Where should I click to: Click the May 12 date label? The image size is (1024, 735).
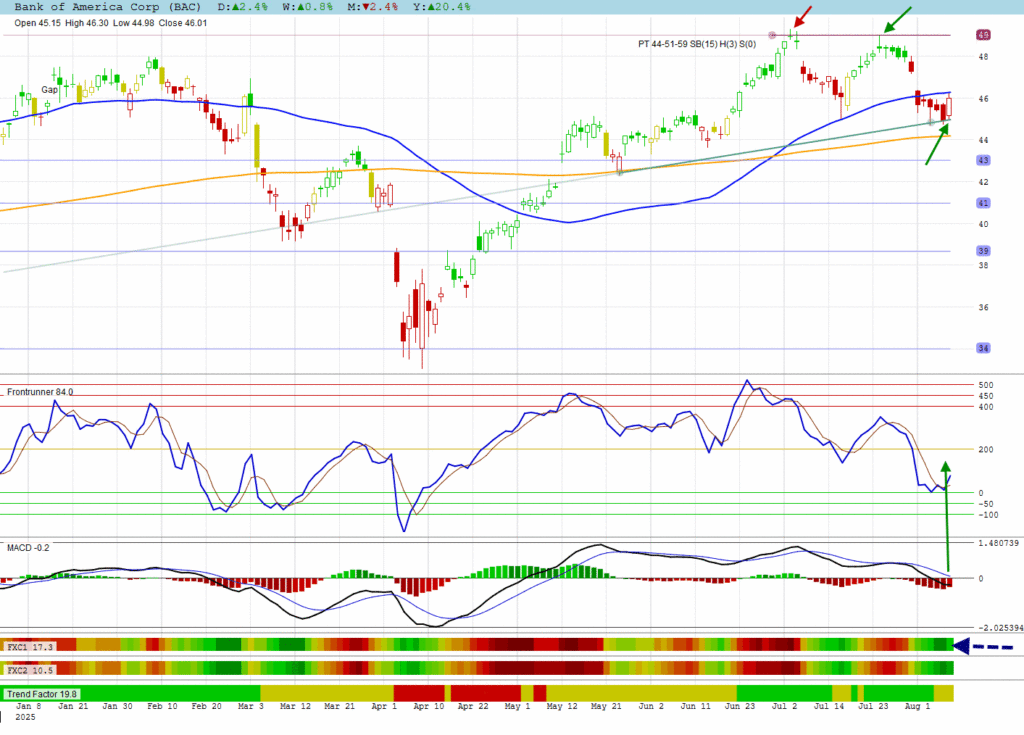pyautogui.click(x=562, y=706)
